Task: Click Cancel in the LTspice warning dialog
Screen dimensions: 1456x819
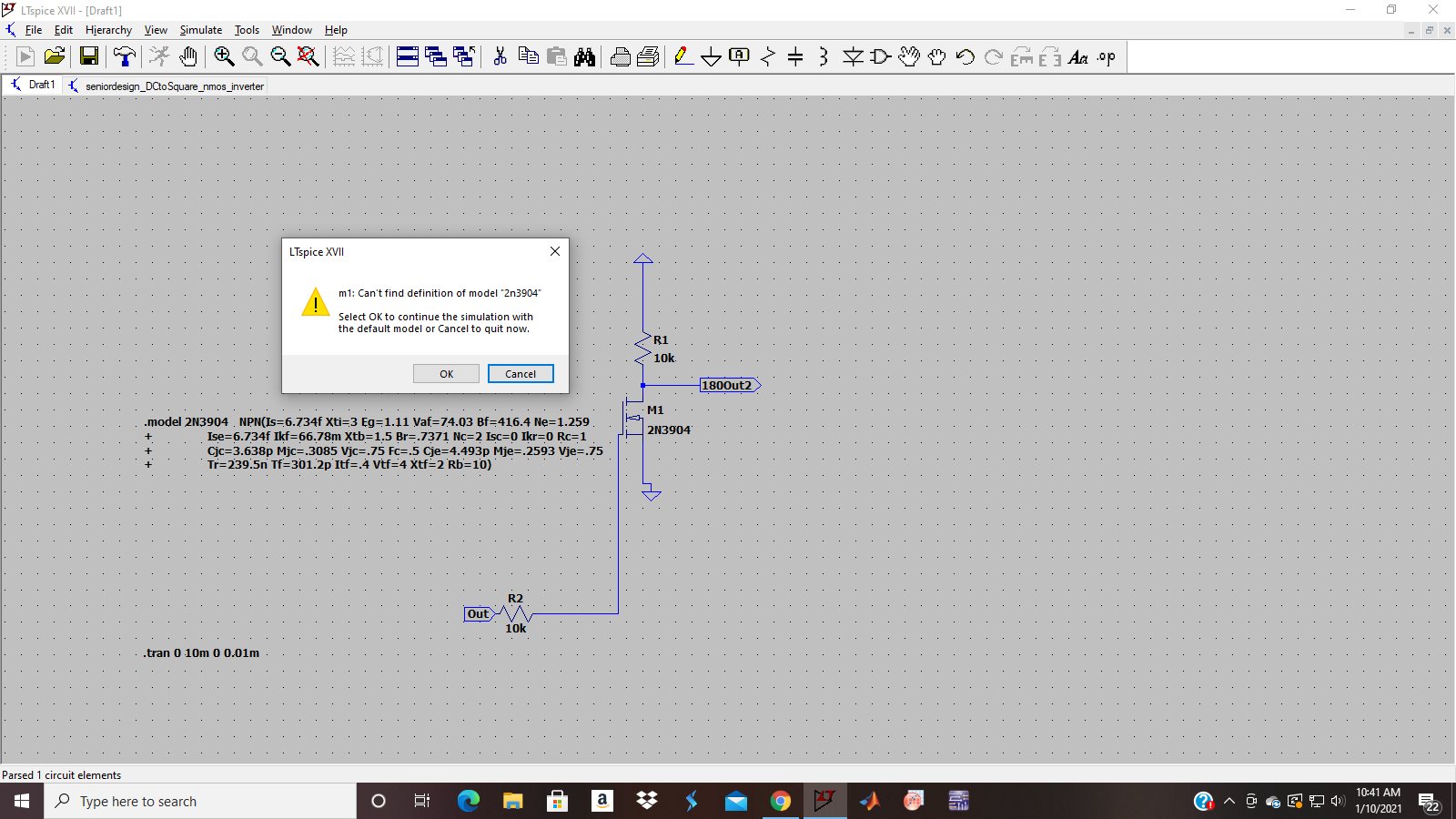Action: (x=521, y=374)
